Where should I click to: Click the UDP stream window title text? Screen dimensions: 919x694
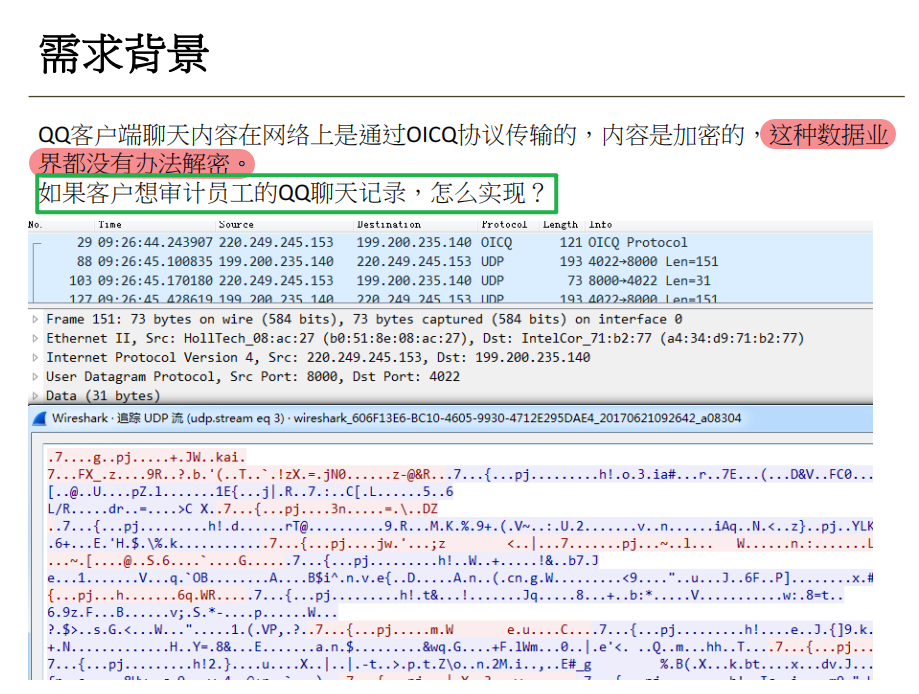396,419
